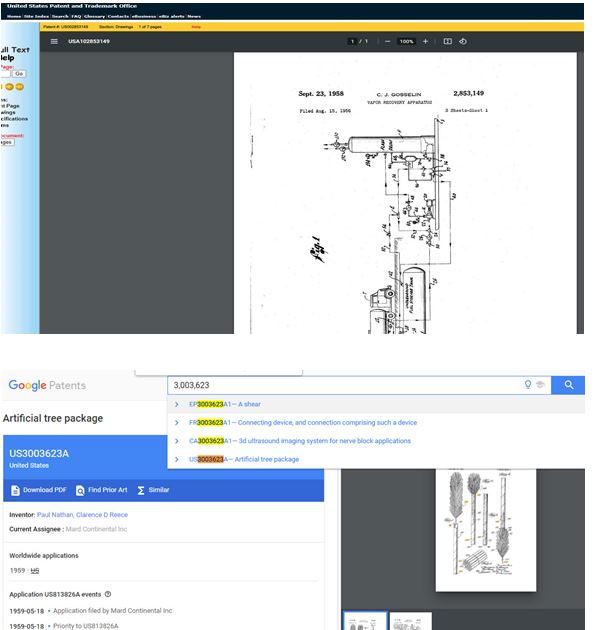
Task: Open Site Index in the USPTO navigation bar
Action: point(36,16)
